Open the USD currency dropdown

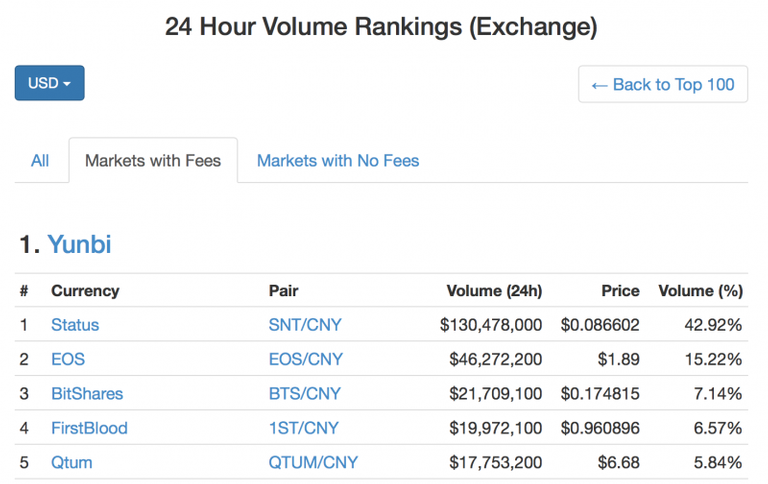tap(49, 83)
